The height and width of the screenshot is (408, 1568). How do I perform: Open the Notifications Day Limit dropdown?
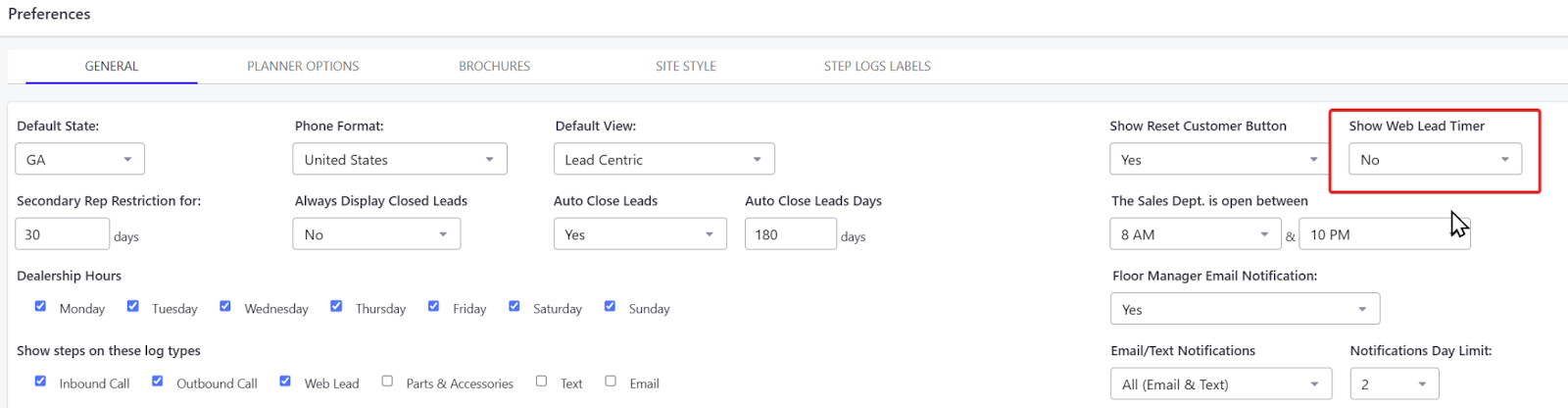[1394, 384]
